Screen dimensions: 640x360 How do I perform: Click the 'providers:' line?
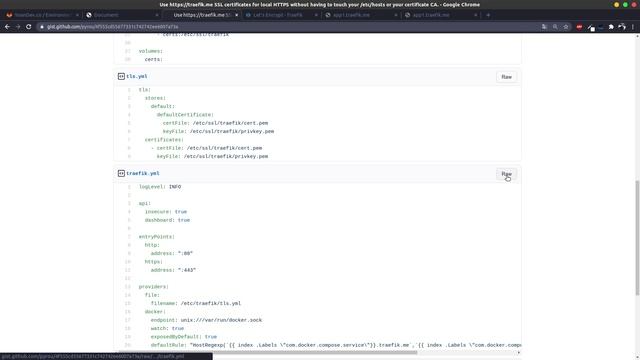click(153, 287)
